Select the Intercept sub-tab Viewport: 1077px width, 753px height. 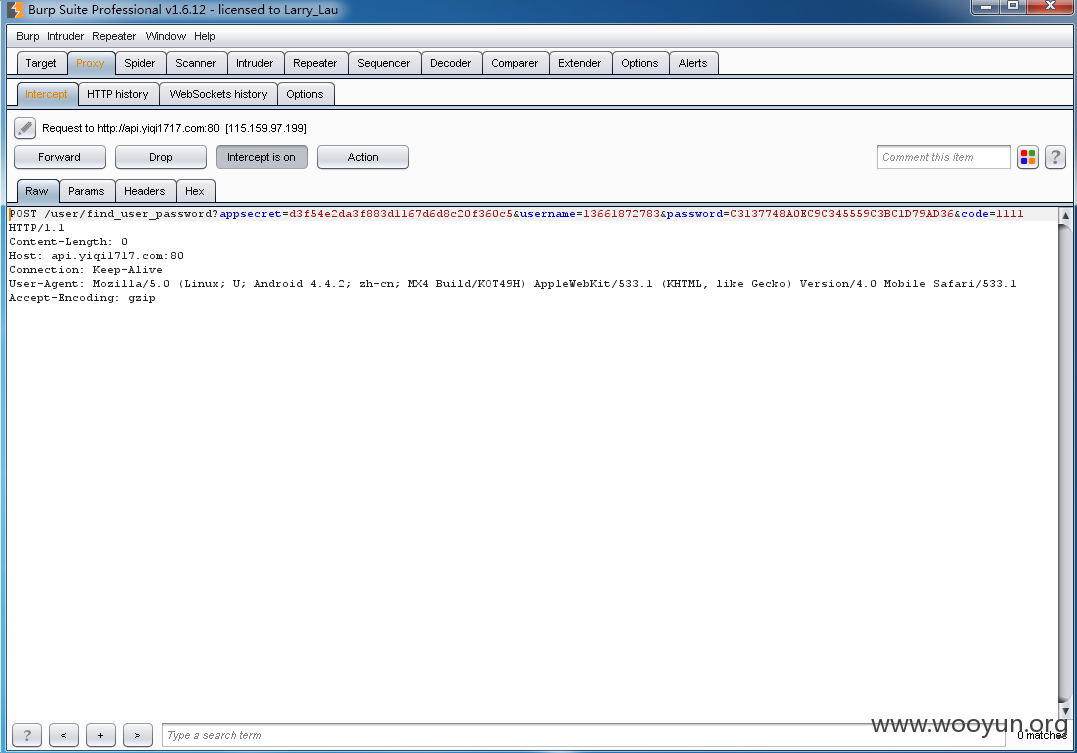coord(46,94)
